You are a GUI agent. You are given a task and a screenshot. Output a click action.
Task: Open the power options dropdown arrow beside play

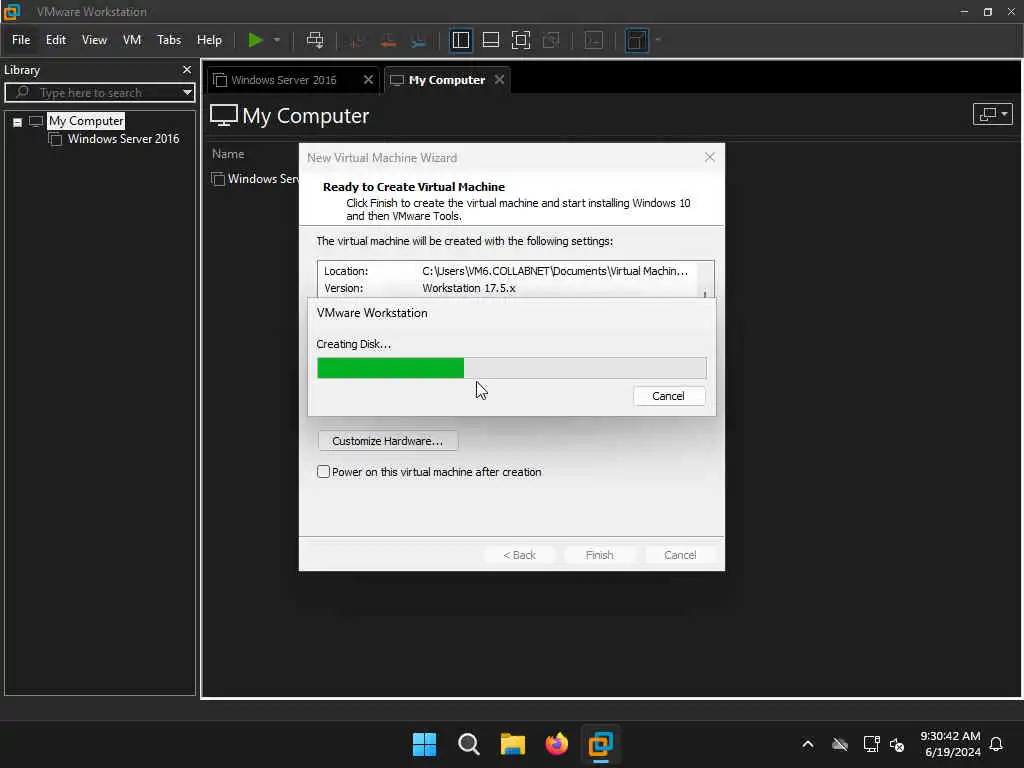277,40
